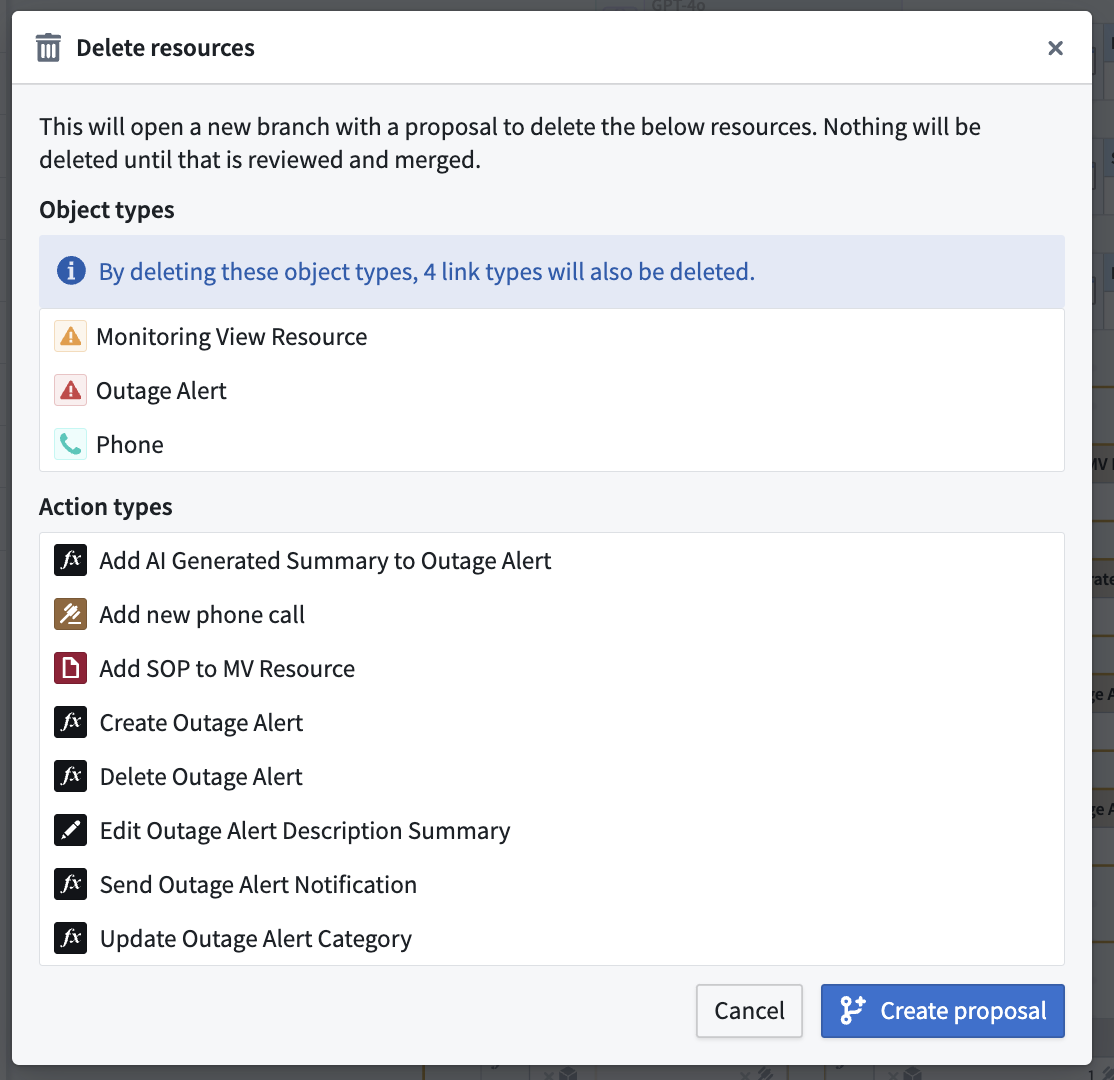Click the document icon for Add SOP to MV Resource

point(70,668)
